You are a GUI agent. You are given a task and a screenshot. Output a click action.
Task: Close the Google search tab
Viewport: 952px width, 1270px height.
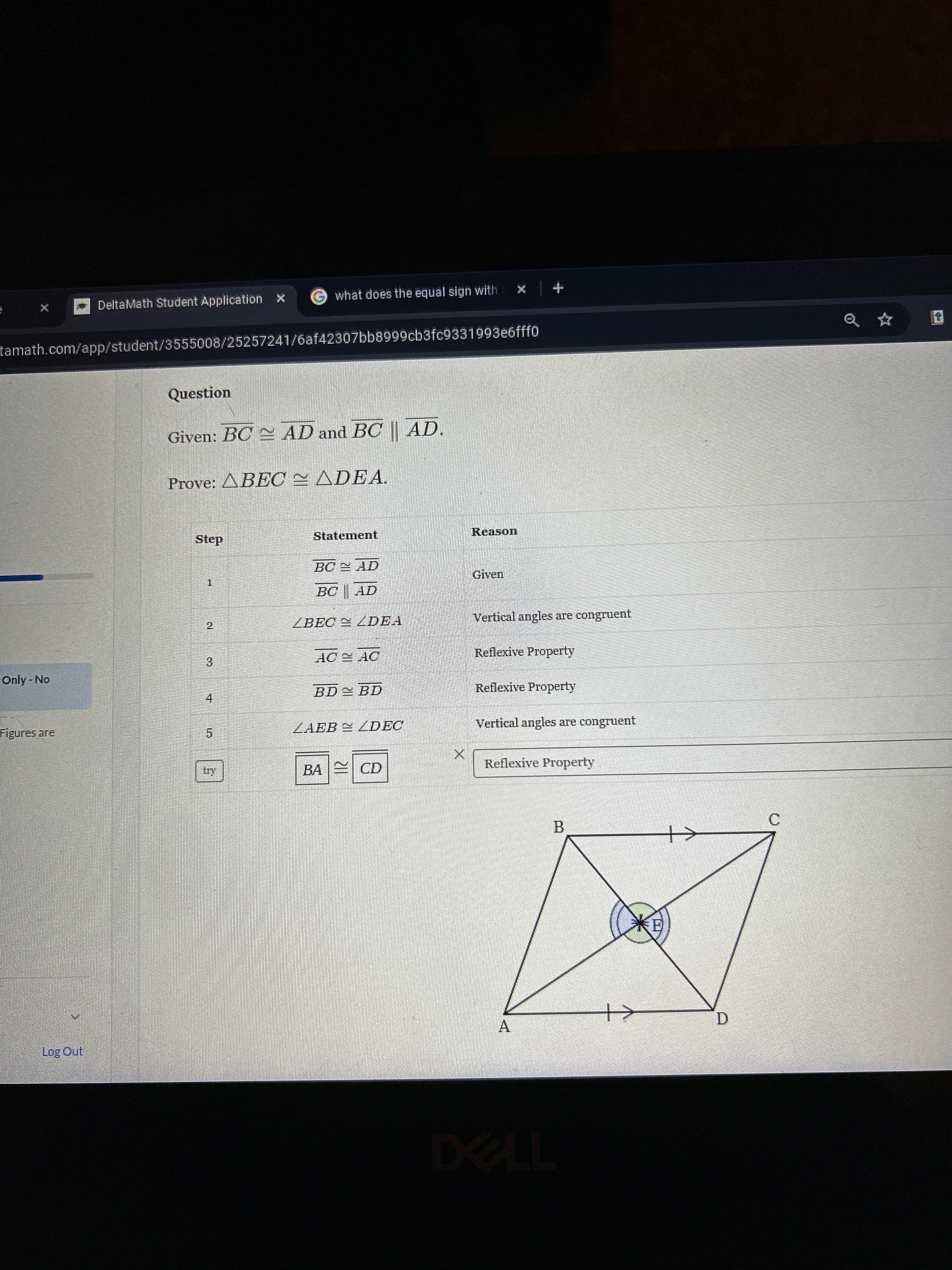(x=521, y=289)
